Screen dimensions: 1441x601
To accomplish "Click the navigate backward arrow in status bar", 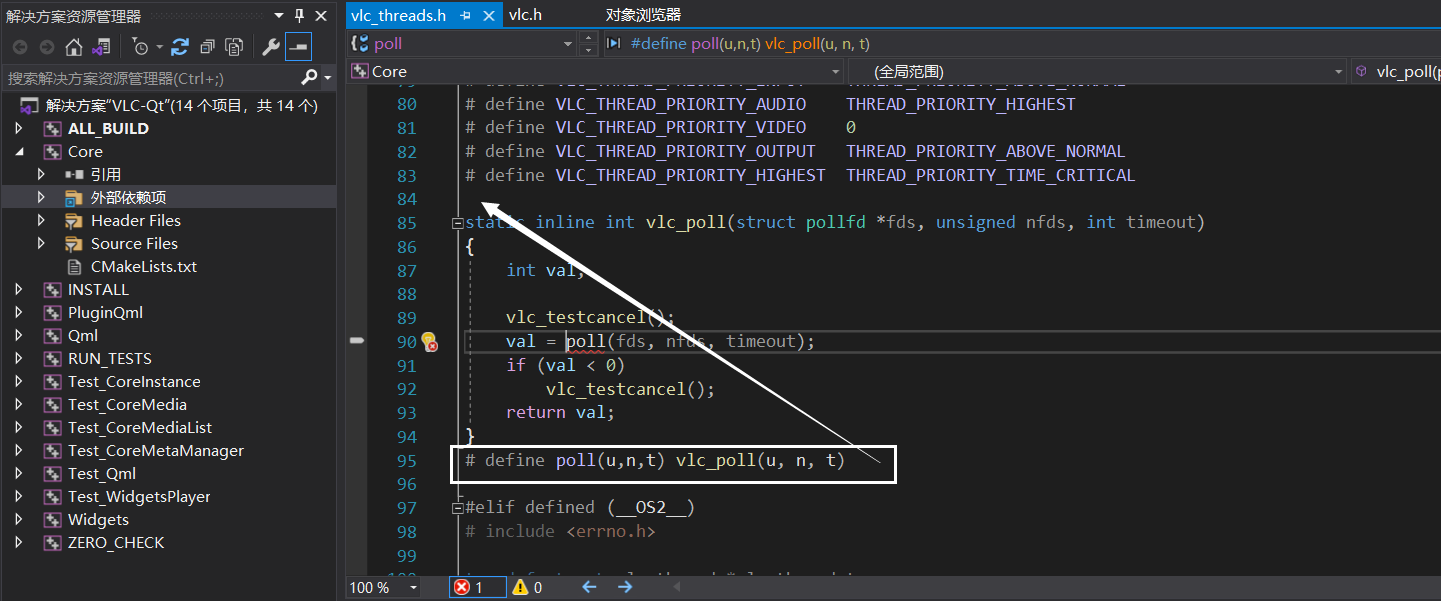I will coord(588,587).
